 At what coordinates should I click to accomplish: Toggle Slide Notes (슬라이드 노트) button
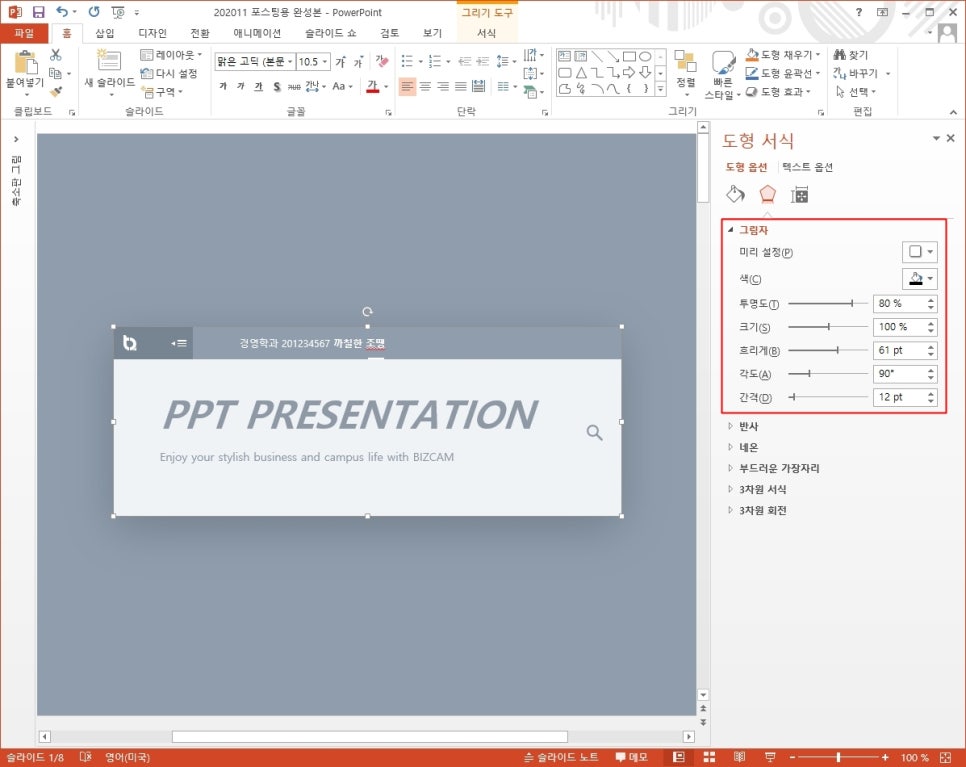[561, 757]
